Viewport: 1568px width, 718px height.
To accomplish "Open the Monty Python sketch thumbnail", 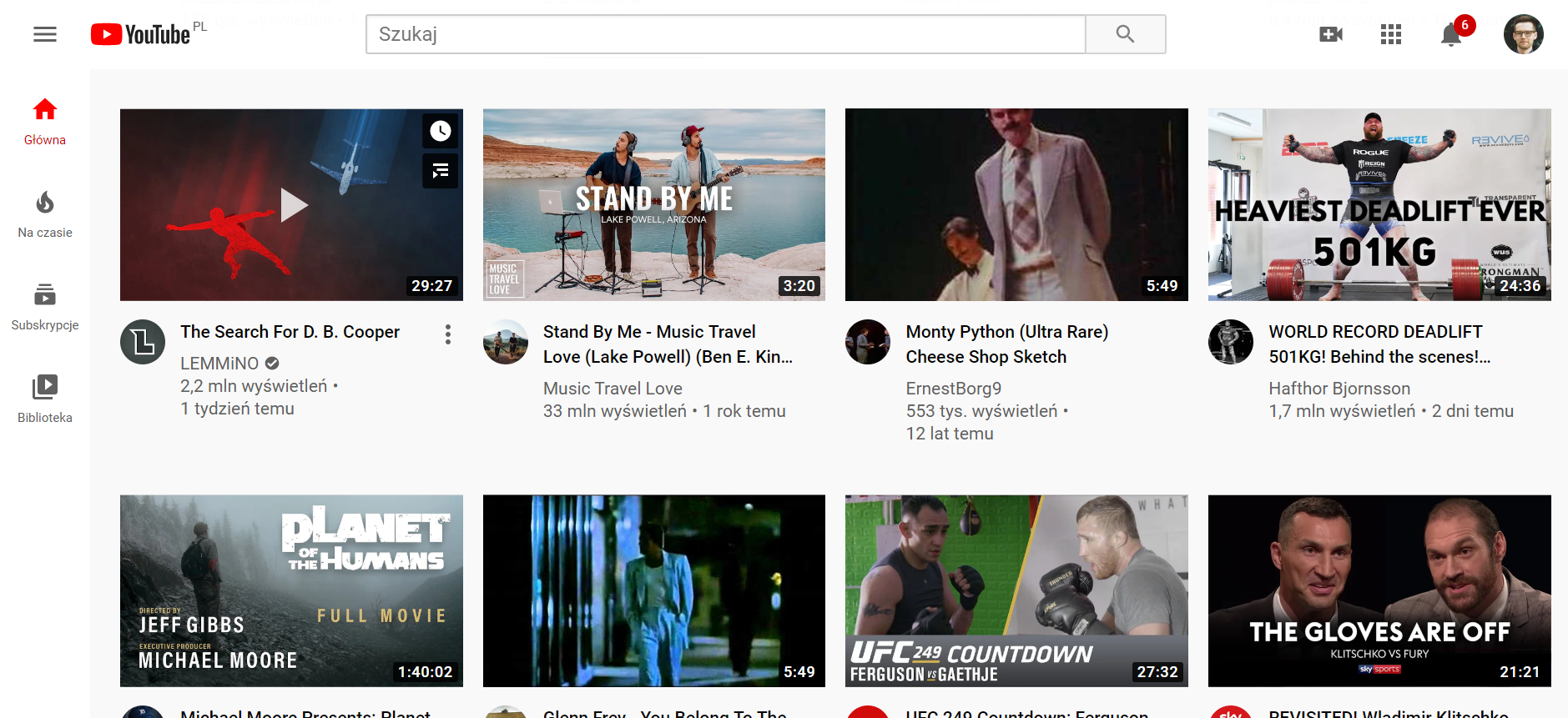I will coord(1016,204).
